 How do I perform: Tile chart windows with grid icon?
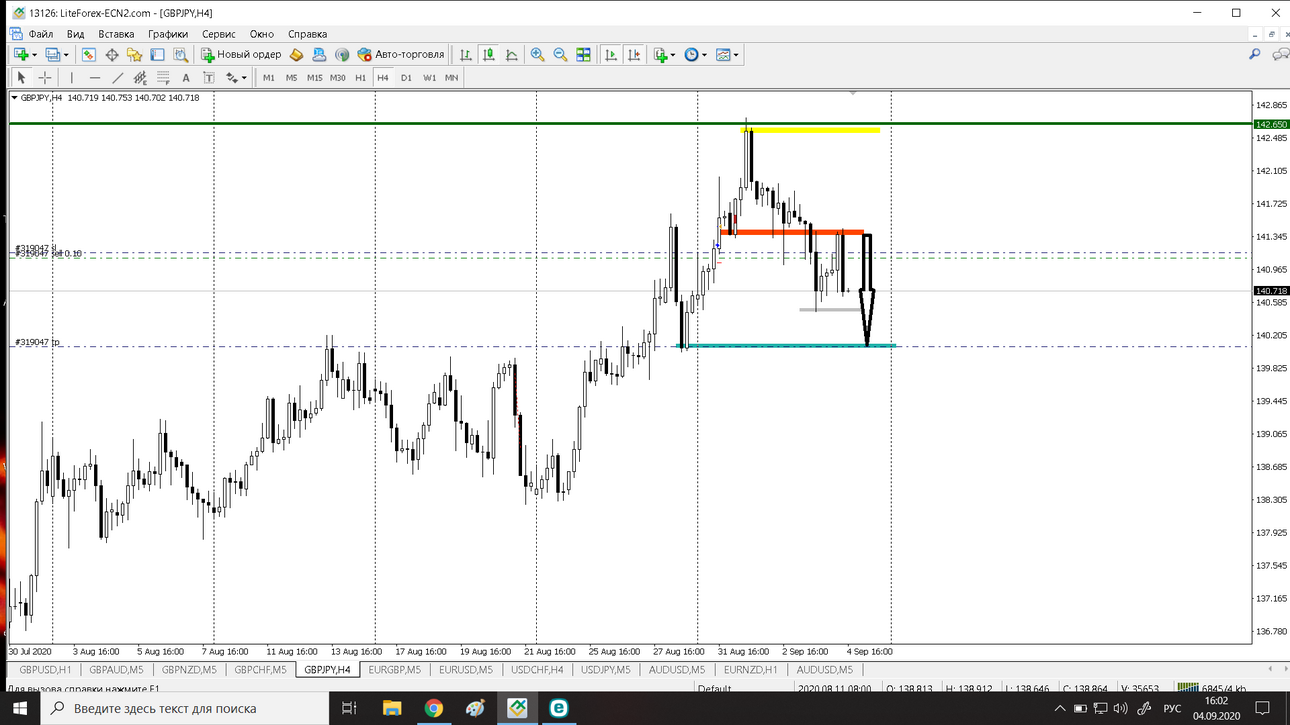click(x=584, y=55)
